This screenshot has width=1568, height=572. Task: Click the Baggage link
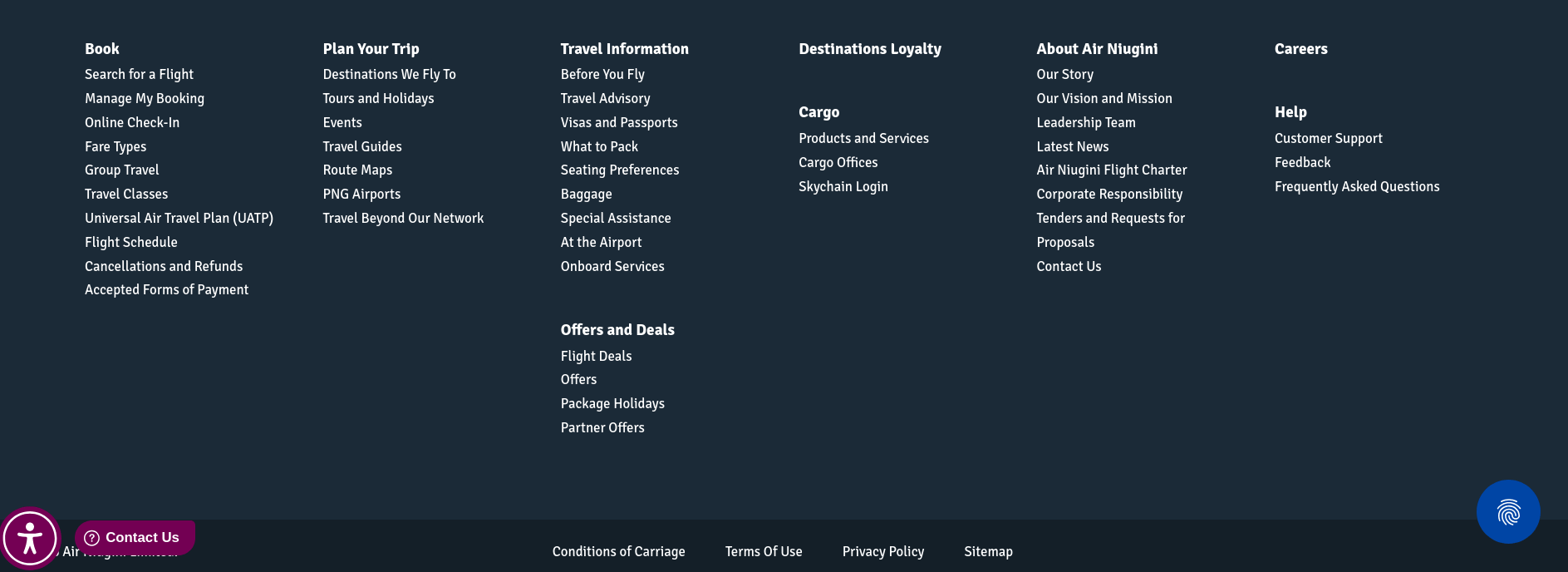(x=586, y=195)
